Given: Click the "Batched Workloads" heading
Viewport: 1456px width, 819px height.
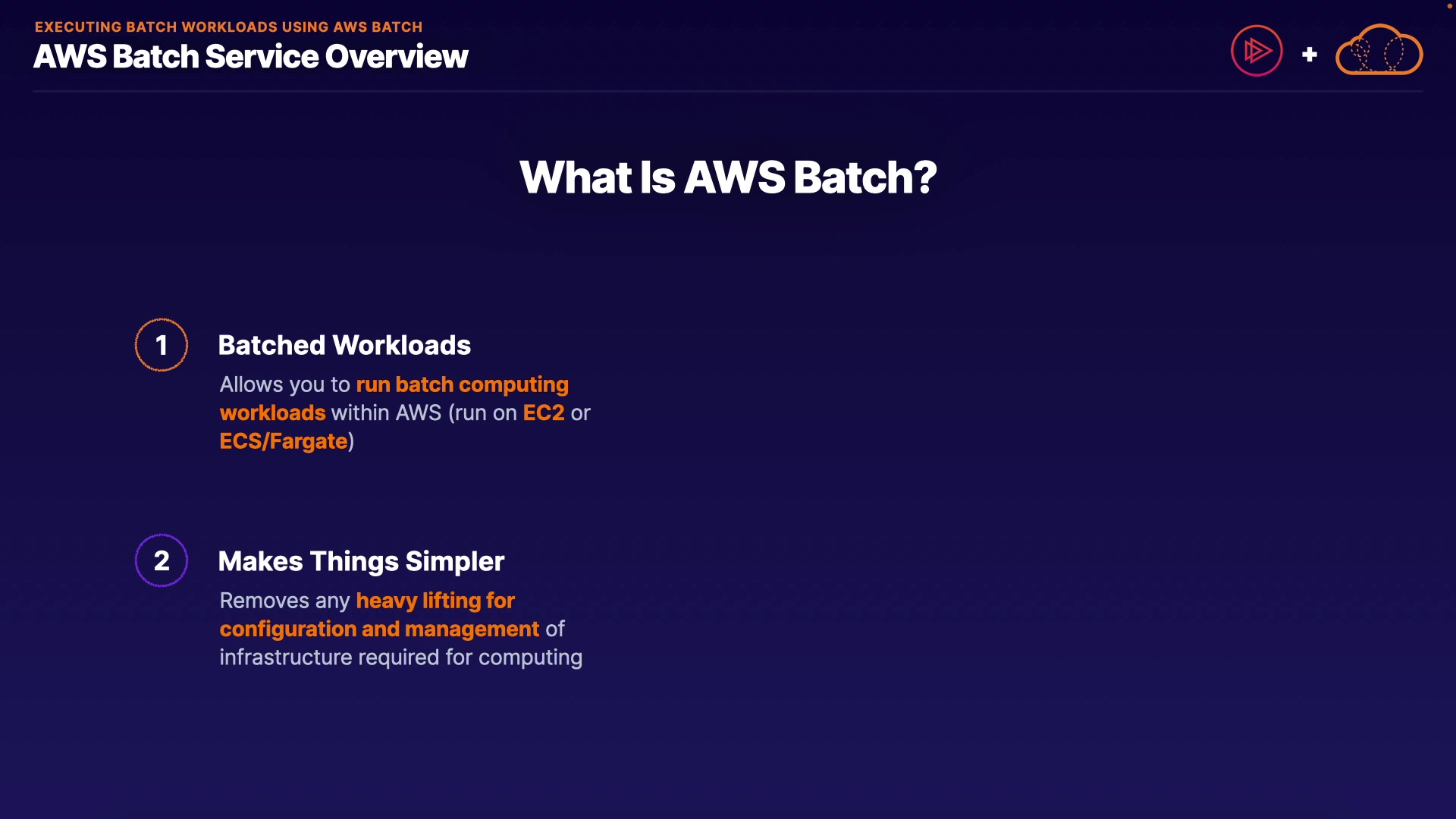Looking at the screenshot, I should [344, 346].
